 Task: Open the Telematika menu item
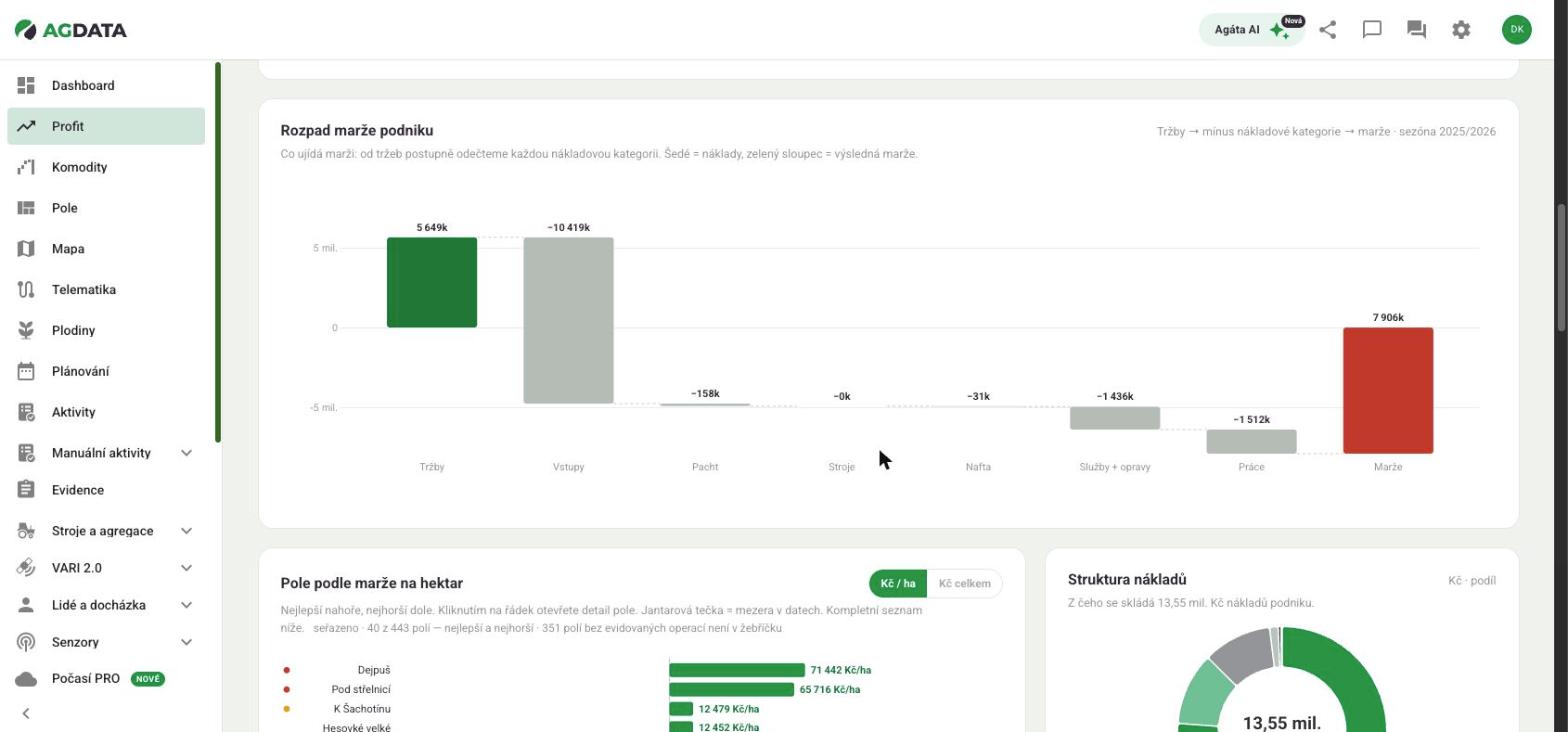click(106, 290)
